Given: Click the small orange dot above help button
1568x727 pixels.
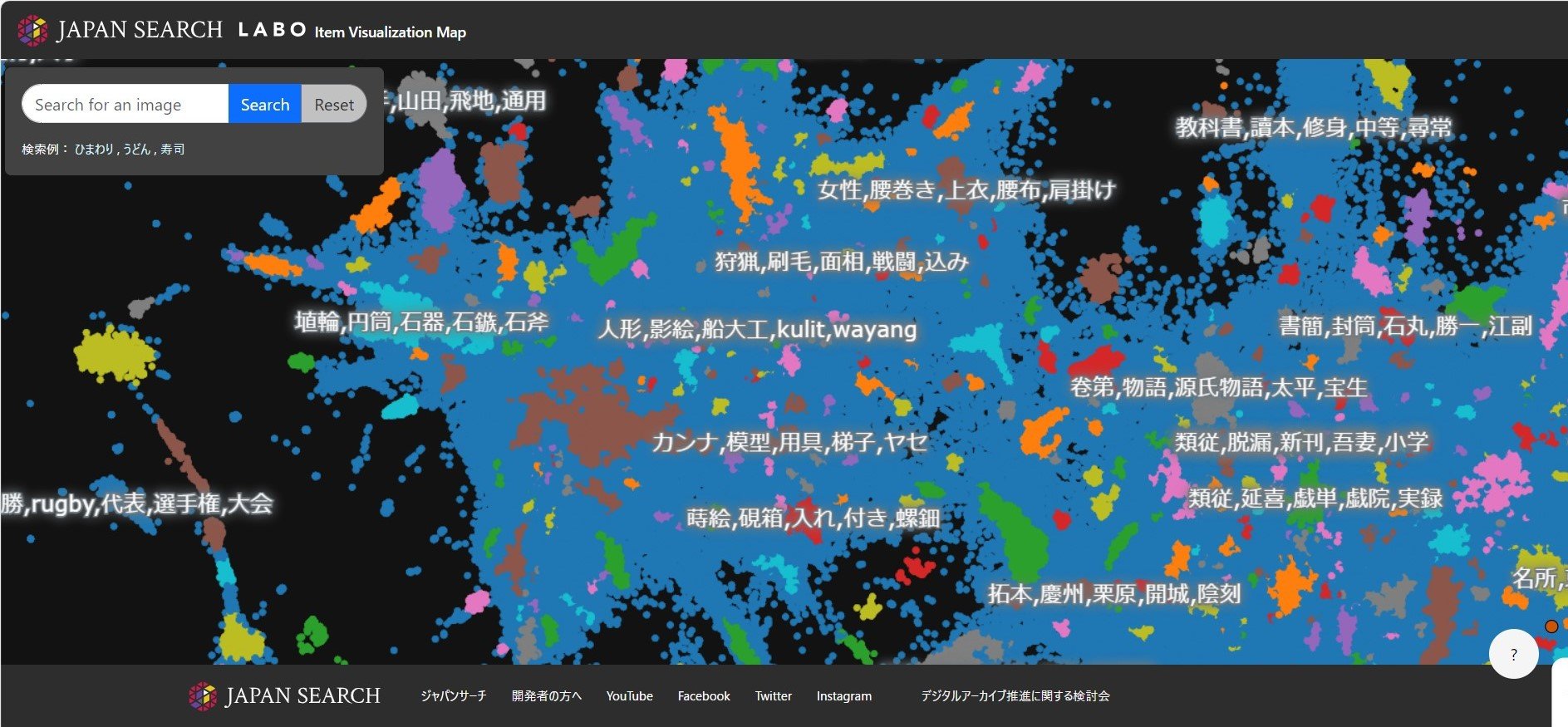Looking at the screenshot, I should [x=1551, y=626].
